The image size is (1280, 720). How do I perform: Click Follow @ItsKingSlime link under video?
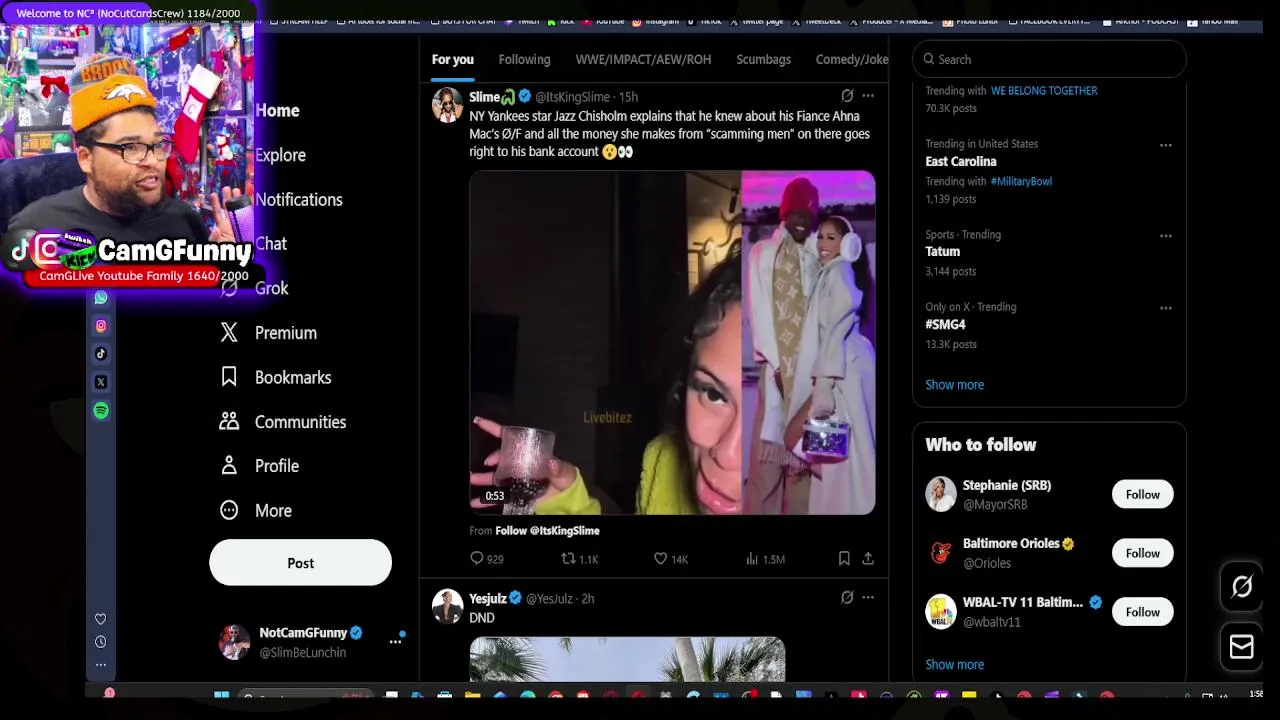[x=547, y=531]
